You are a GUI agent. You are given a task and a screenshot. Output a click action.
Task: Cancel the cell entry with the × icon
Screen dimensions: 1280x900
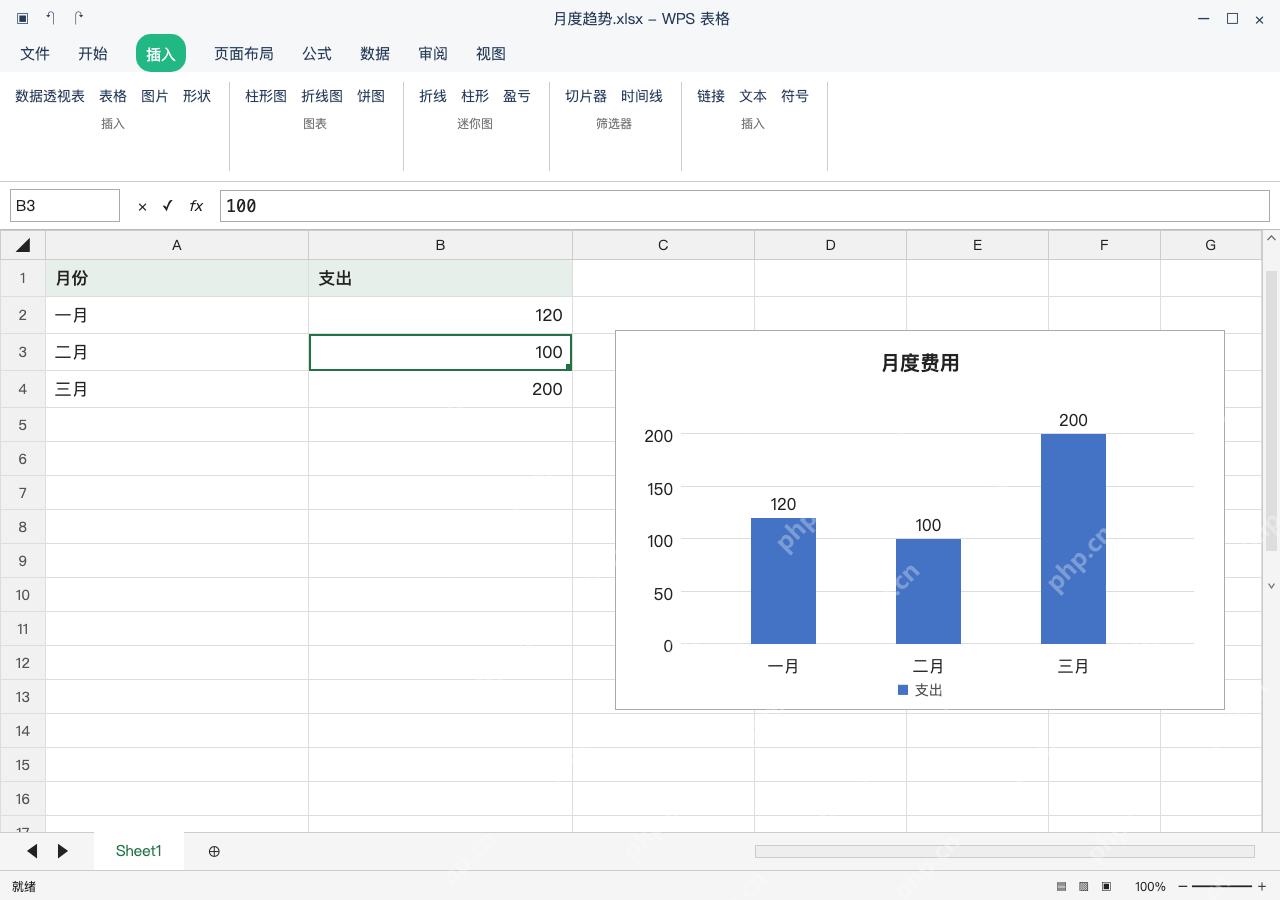pos(142,206)
